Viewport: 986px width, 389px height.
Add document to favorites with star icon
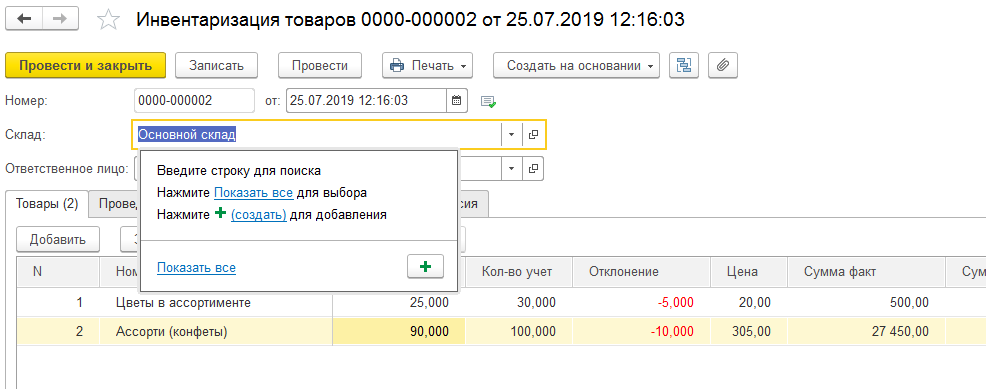click(x=108, y=19)
